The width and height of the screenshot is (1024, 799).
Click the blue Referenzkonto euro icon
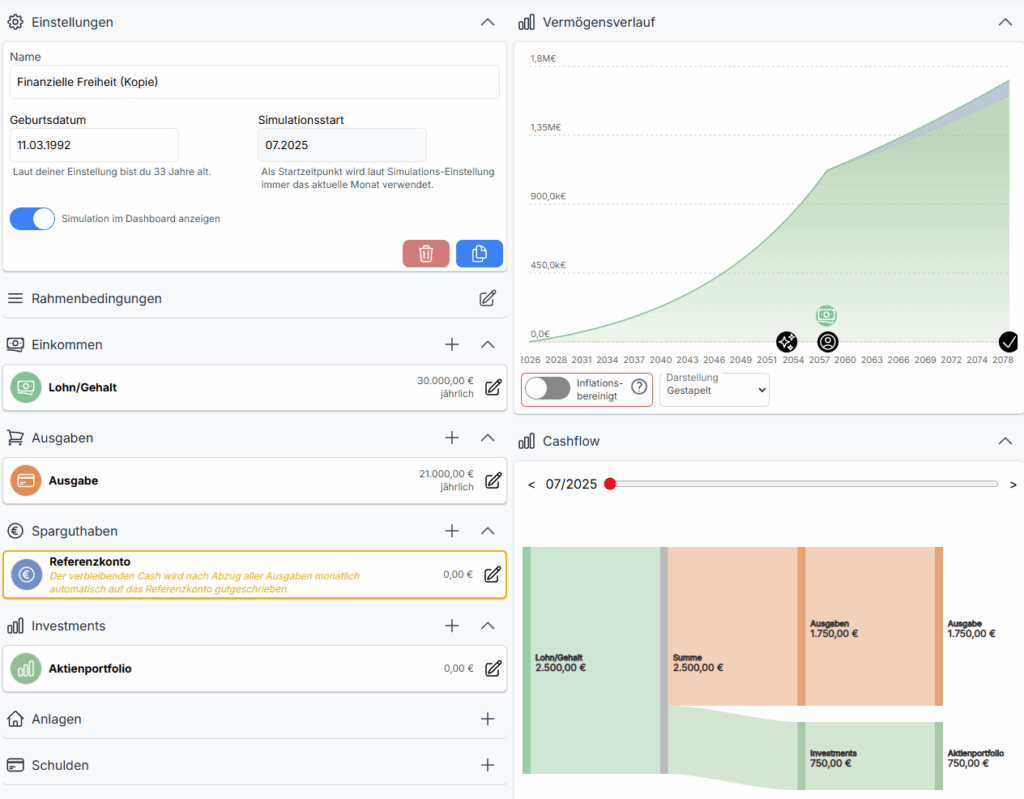(x=27, y=575)
